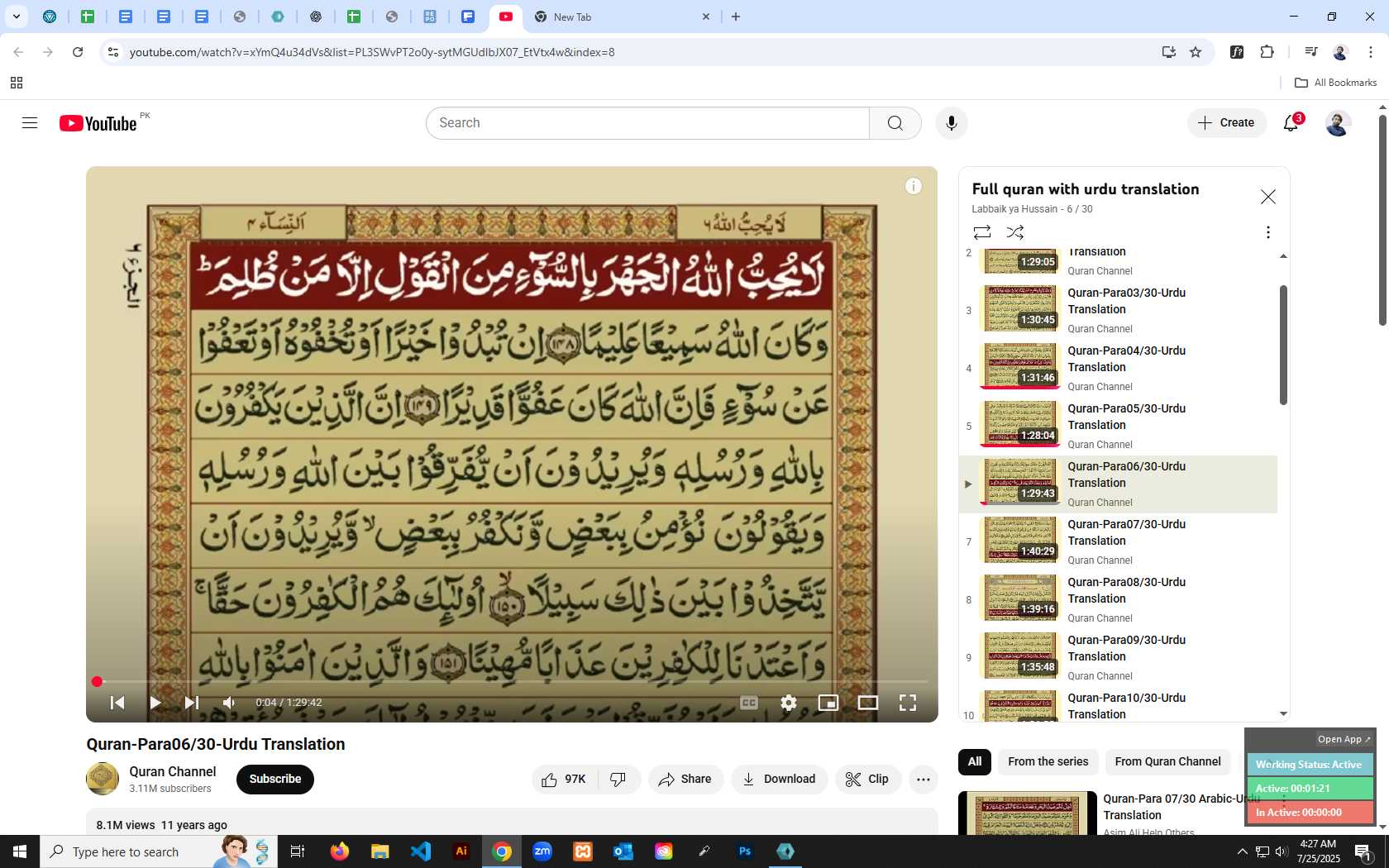Screen dimensions: 1389x868
Task: Open Visual Studio Code from taskbar
Action: (421, 851)
